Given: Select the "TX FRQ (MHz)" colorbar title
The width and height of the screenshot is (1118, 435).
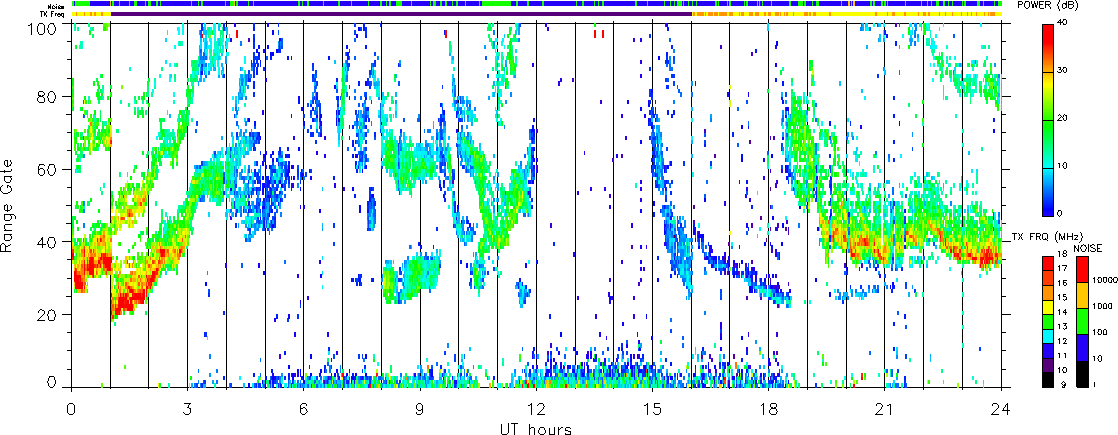Looking at the screenshot, I should pyautogui.click(x=1047, y=237).
